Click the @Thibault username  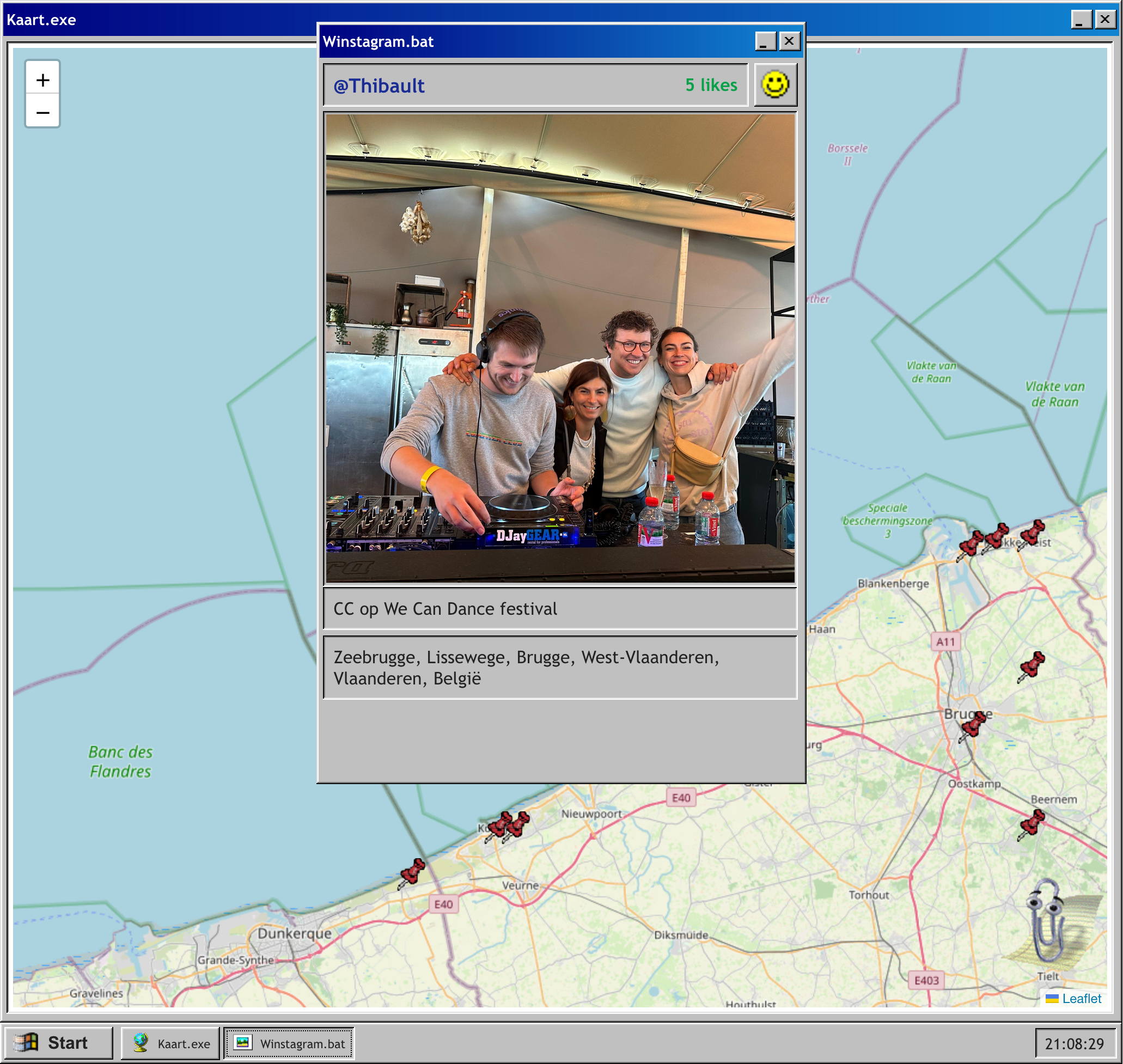[x=379, y=85]
